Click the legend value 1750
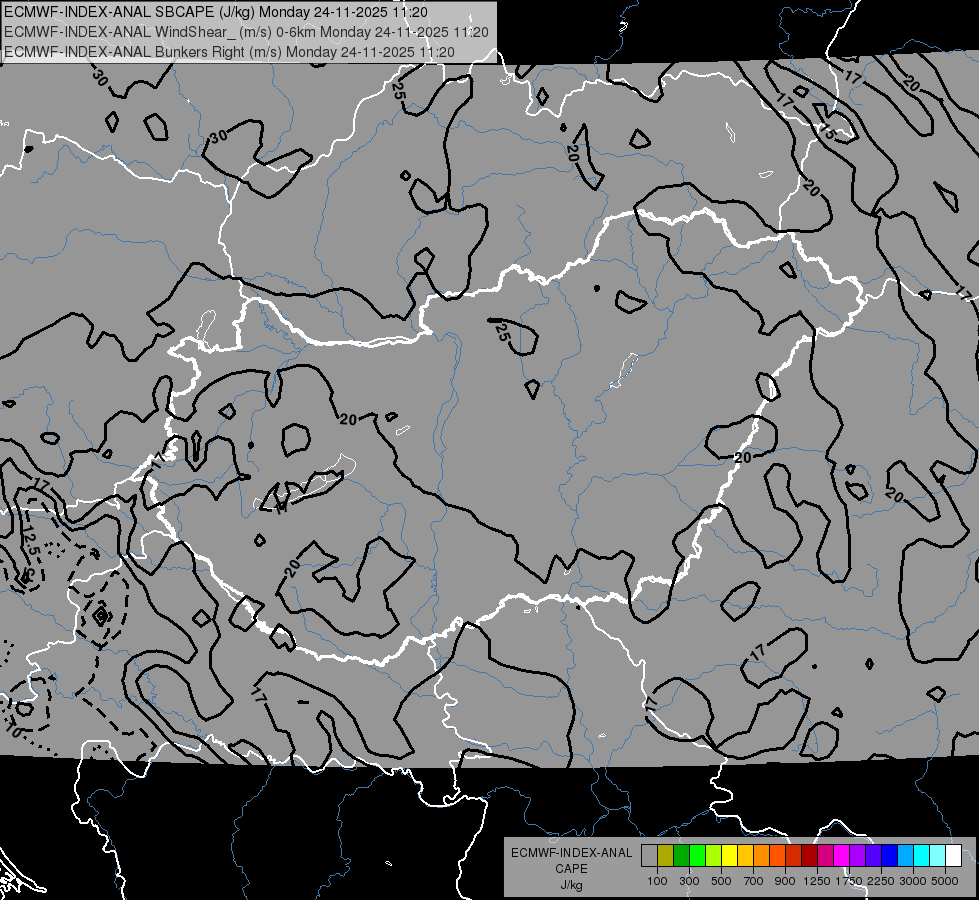This screenshot has height=900, width=979. tap(849, 881)
